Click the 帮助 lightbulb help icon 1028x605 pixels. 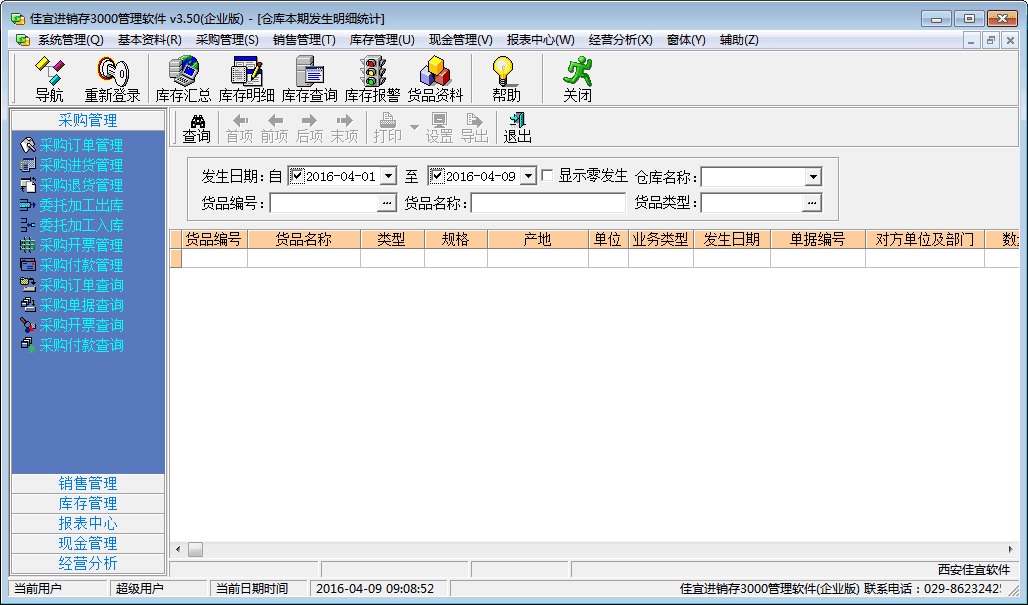pos(506,79)
